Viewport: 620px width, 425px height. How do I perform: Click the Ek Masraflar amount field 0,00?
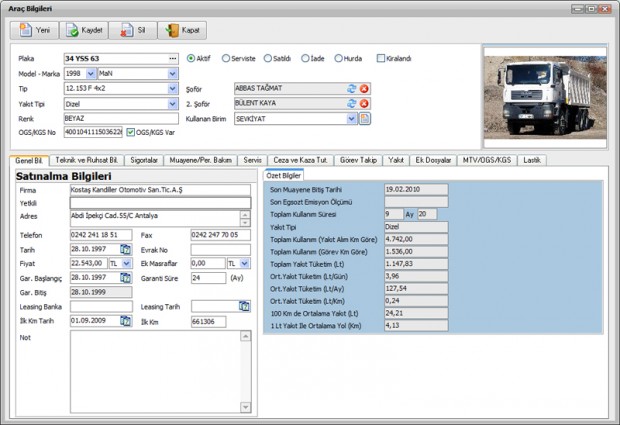pos(208,263)
